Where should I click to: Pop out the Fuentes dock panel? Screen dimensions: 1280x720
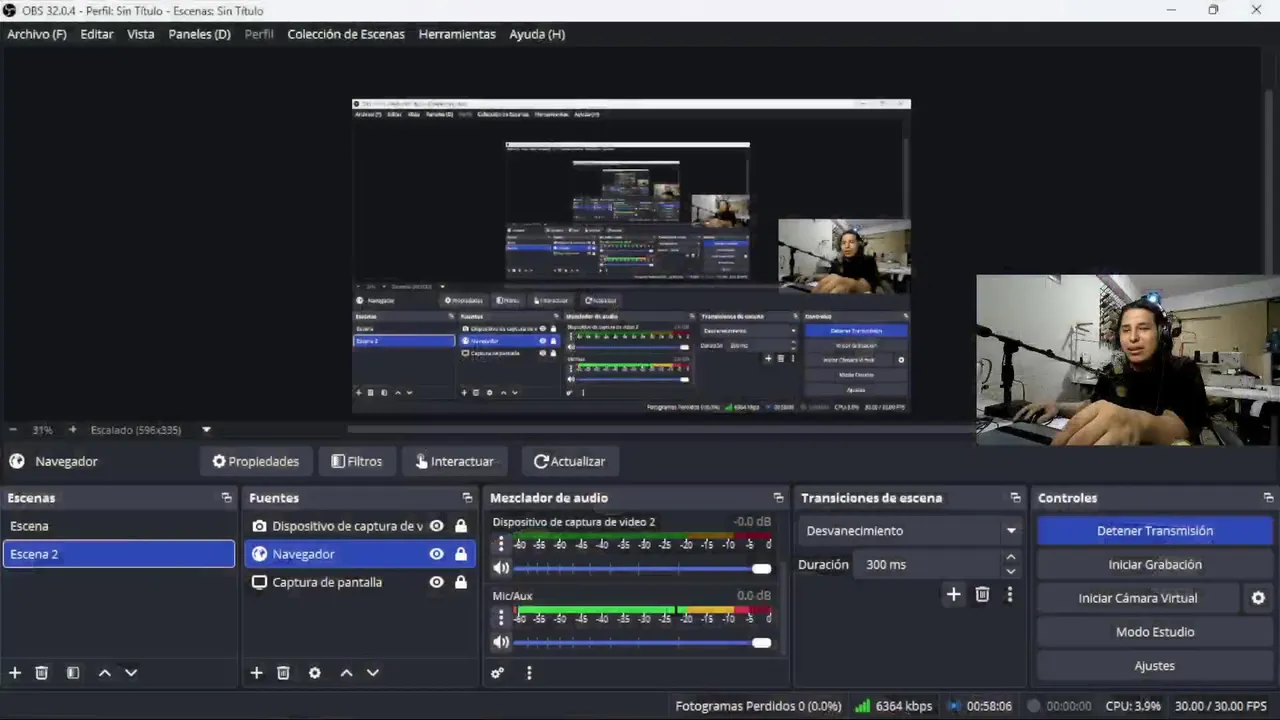467,498
